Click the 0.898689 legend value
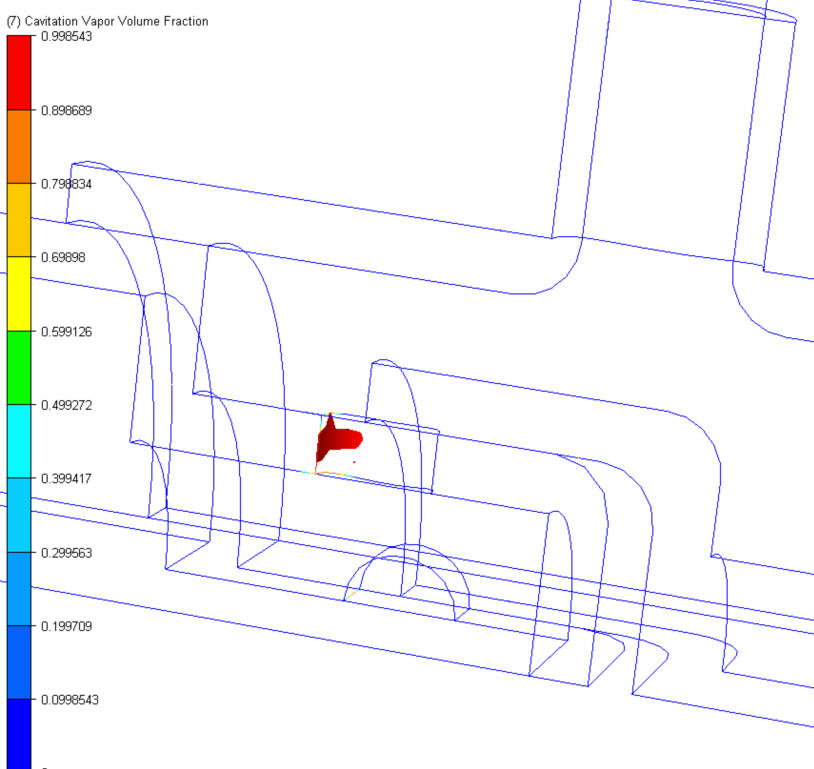The width and height of the screenshot is (814, 769). tap(66, 110)
